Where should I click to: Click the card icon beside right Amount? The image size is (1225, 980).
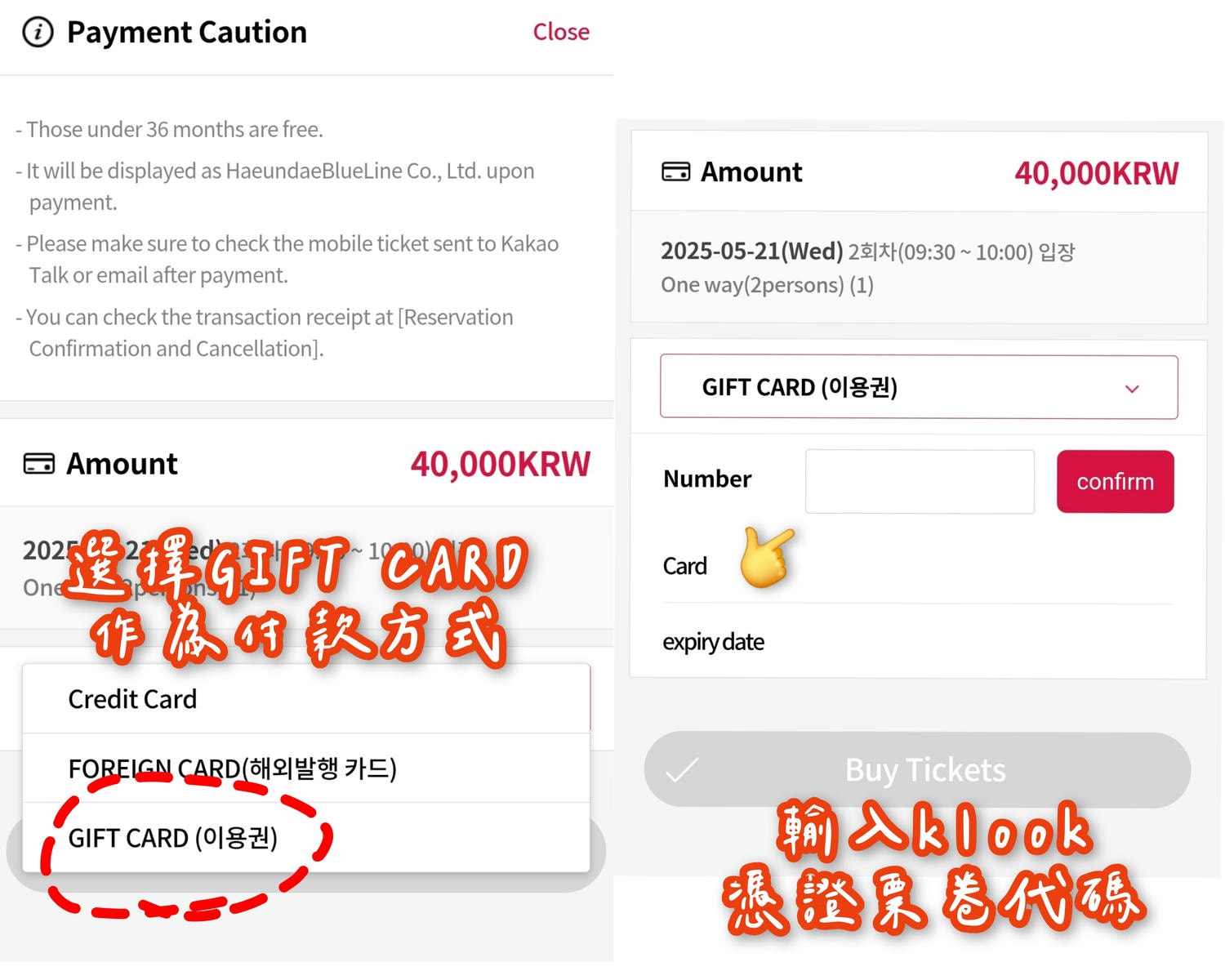pyautogui.click(x=675, y=171)
